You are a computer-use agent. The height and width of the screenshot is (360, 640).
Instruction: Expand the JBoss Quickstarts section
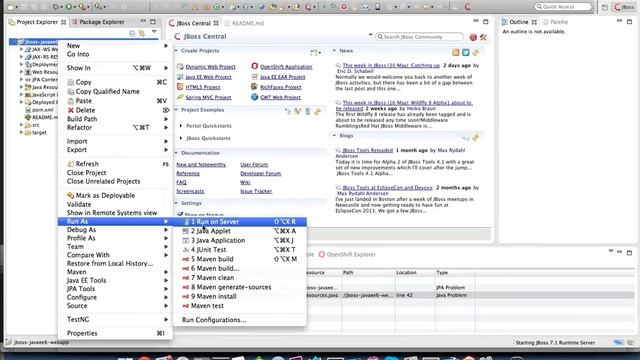tap(181, 138)
